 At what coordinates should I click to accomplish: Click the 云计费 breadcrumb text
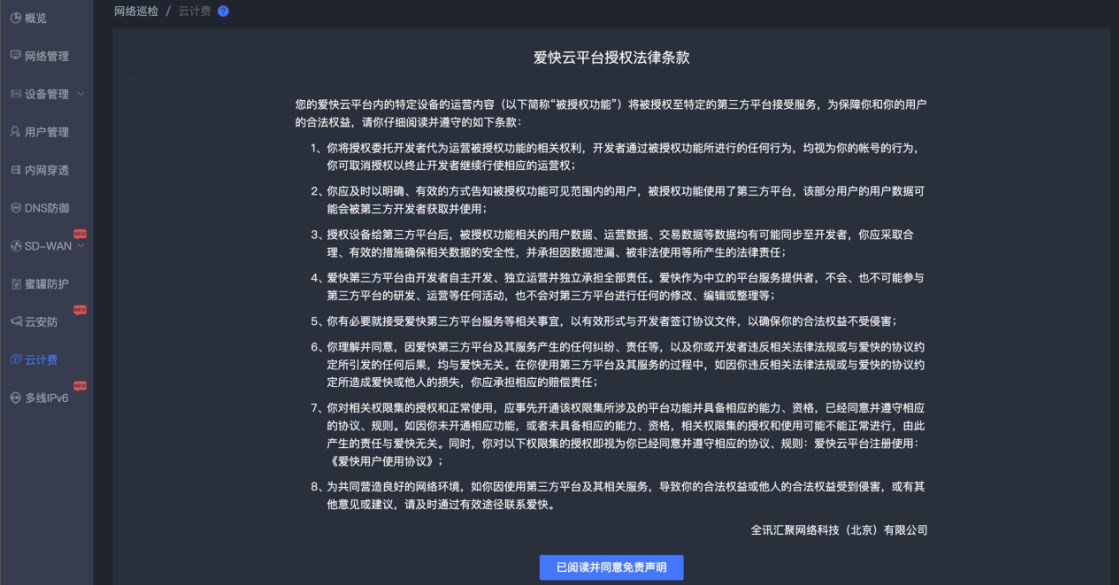tap(194, 11)
